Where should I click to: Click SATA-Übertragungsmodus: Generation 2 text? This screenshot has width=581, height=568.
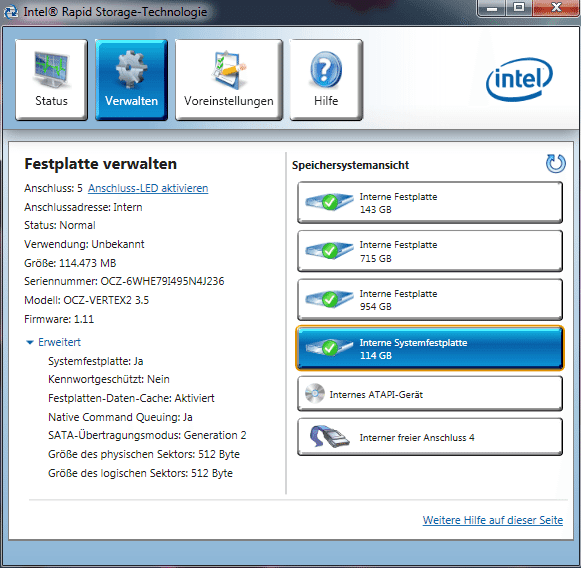click(x=147, y=435)
